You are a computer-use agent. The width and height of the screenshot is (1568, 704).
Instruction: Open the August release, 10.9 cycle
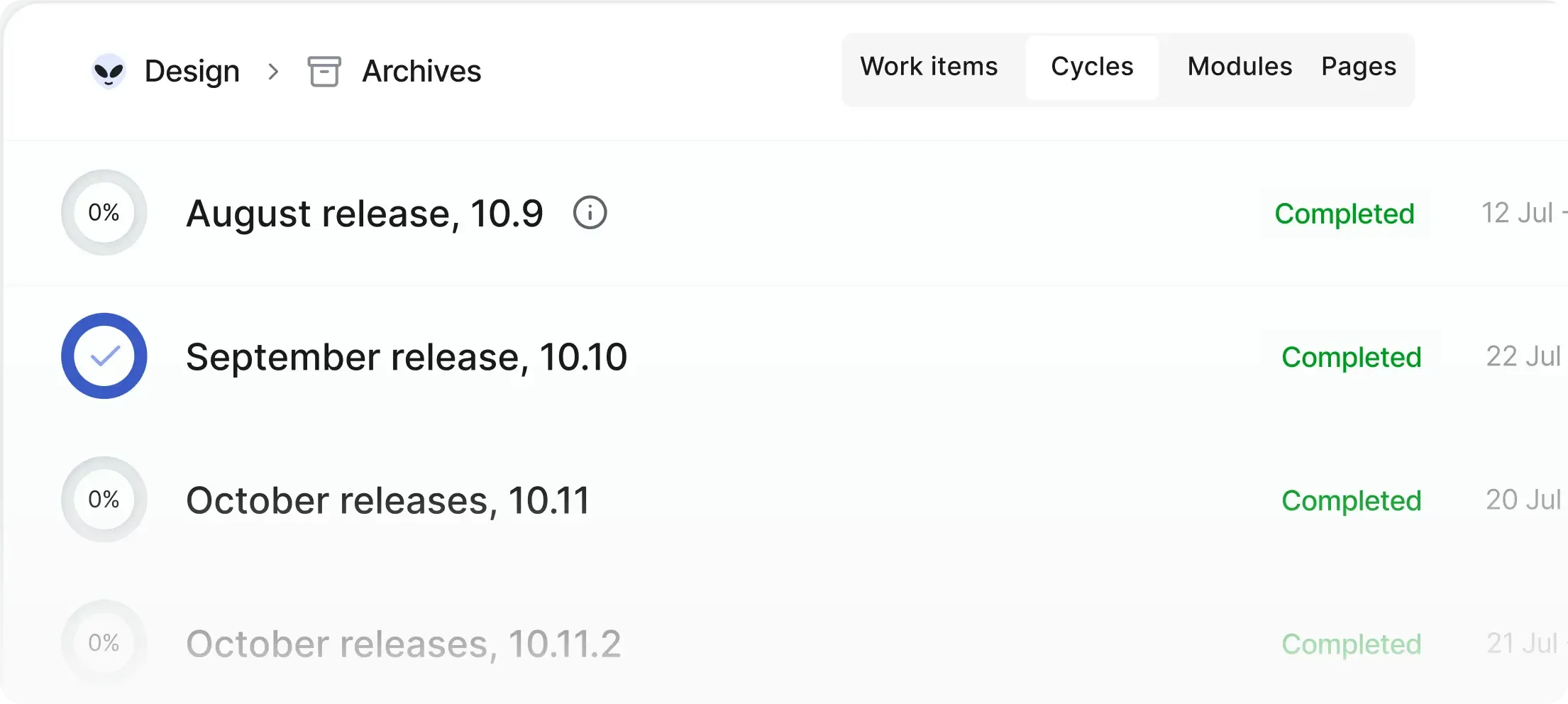pos(365,214)
